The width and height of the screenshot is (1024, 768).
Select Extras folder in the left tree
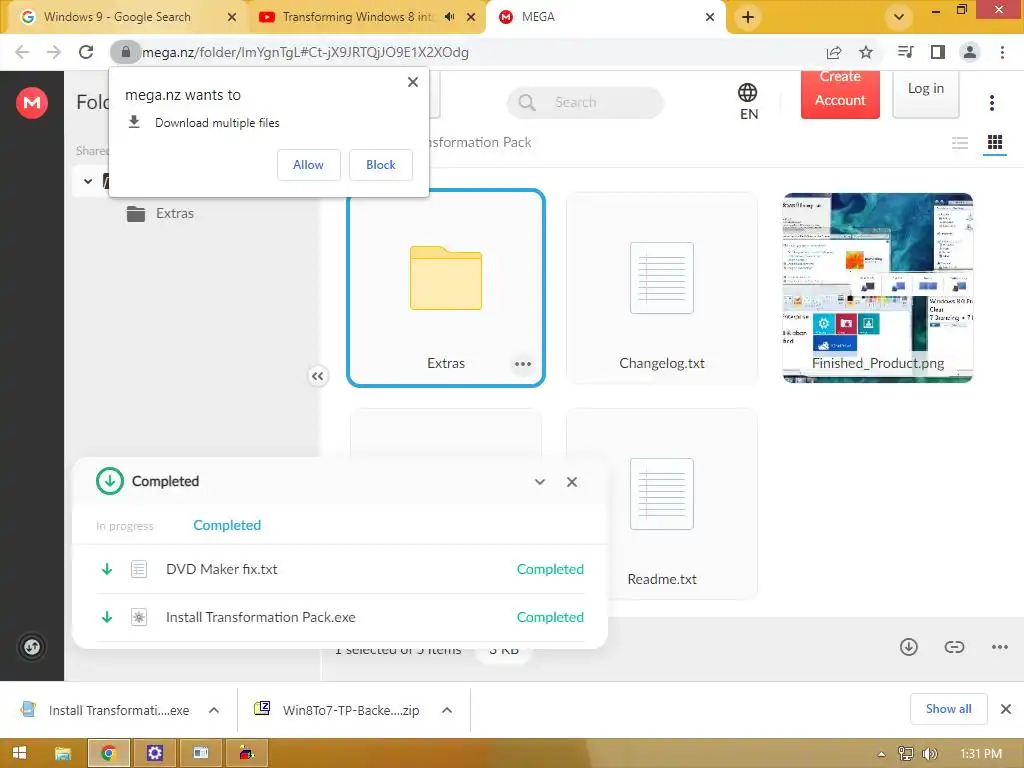pyautogui.click(x=160, y=214)
